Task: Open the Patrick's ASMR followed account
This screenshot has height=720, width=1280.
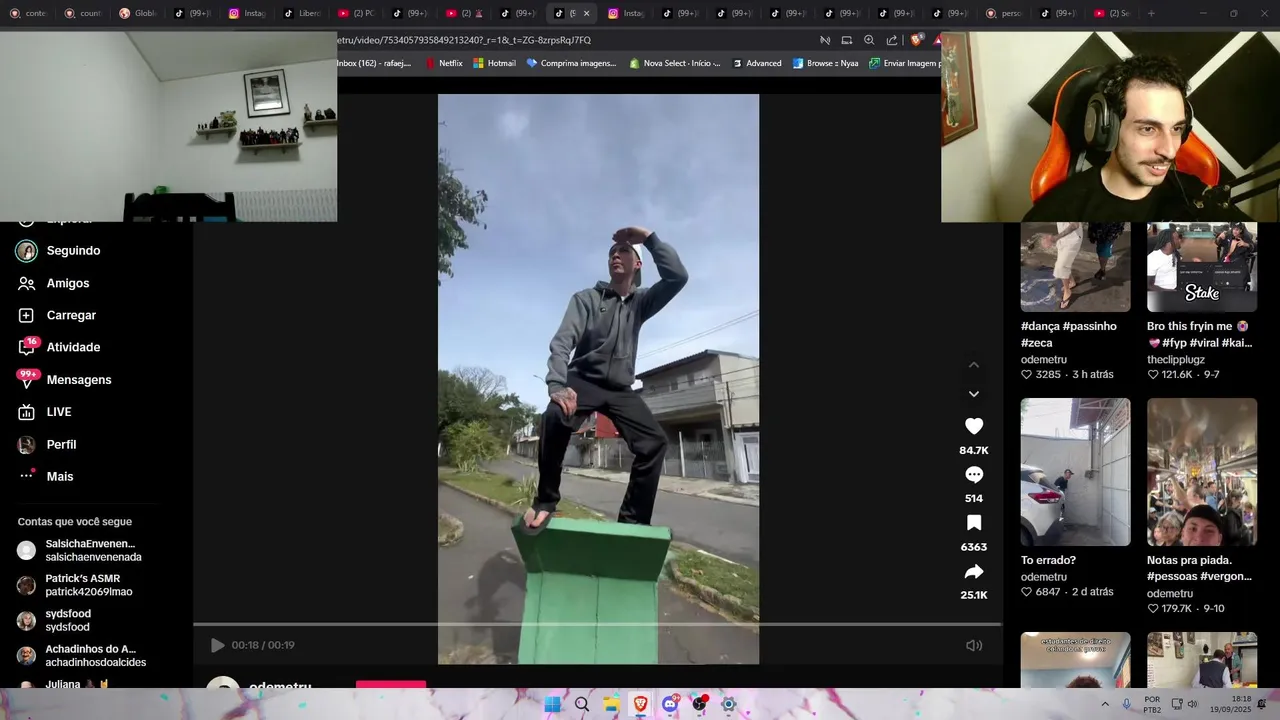Action: (90, 585)
